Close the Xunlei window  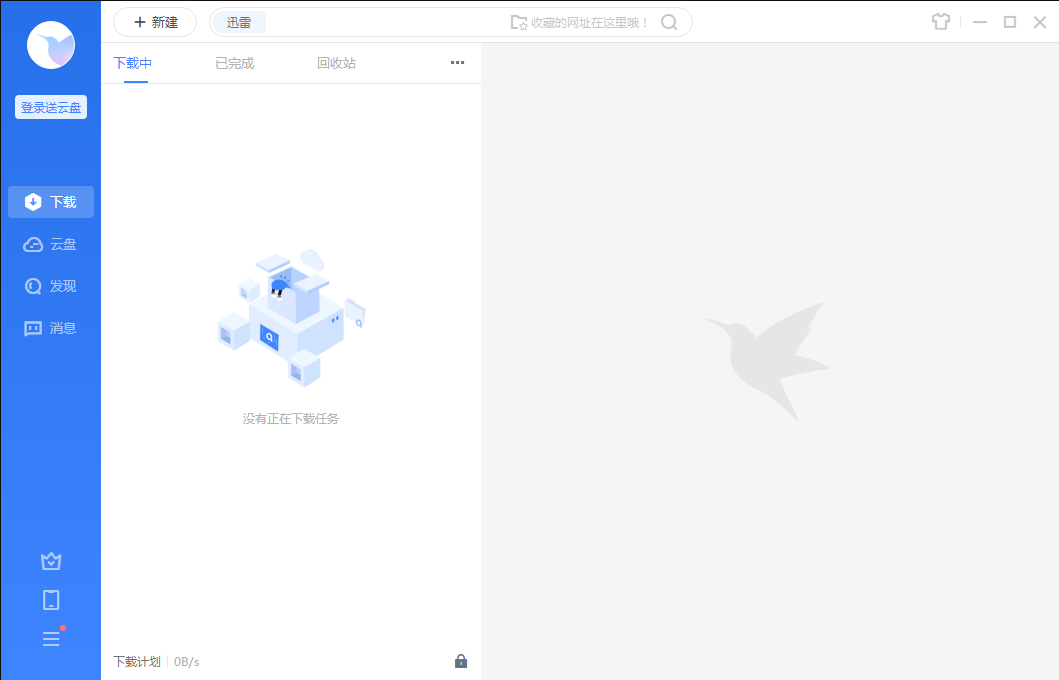(x=1040, y=22)
